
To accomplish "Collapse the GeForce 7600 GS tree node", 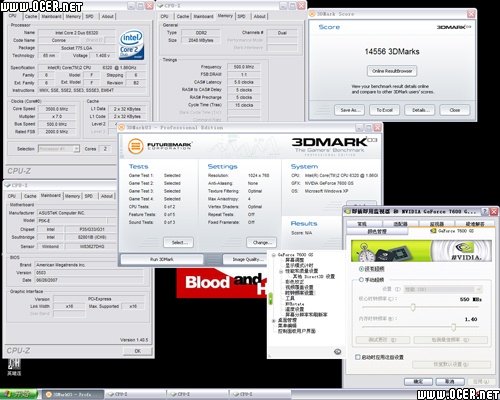I will click(274, 255).
